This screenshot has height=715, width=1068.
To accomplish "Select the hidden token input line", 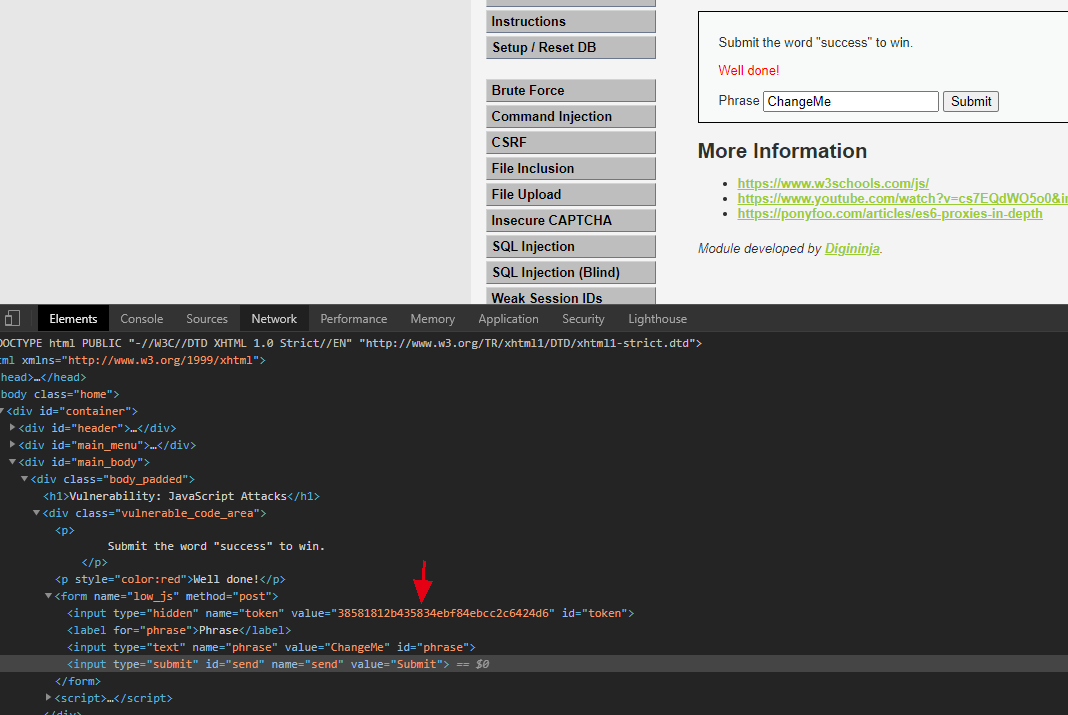I will pos(350,614).
